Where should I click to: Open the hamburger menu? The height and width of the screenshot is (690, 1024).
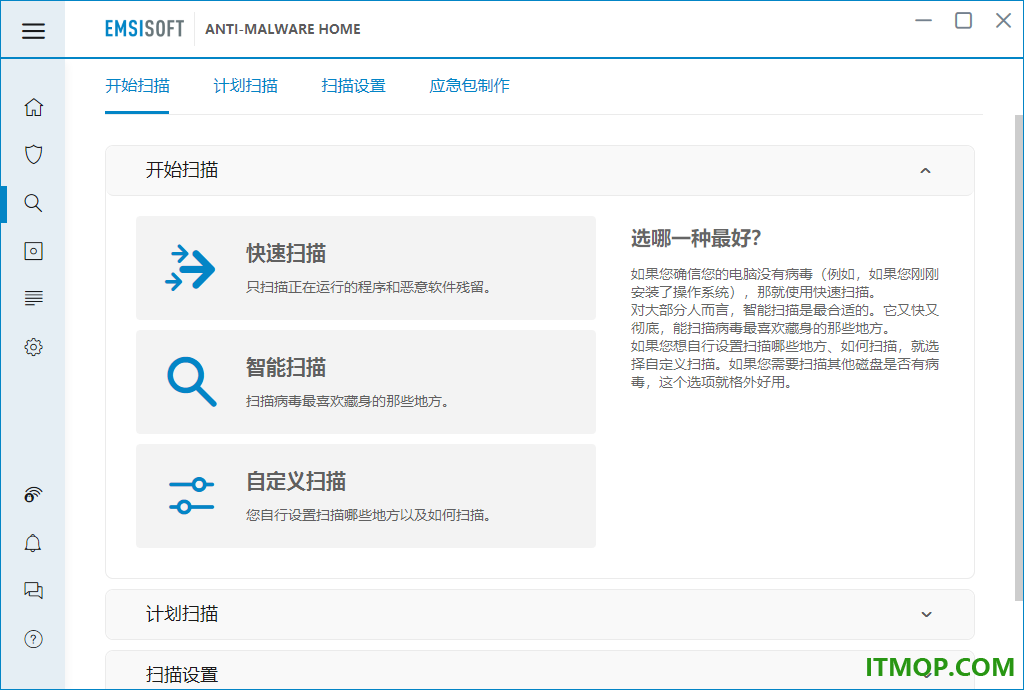[x=33, y=31]
